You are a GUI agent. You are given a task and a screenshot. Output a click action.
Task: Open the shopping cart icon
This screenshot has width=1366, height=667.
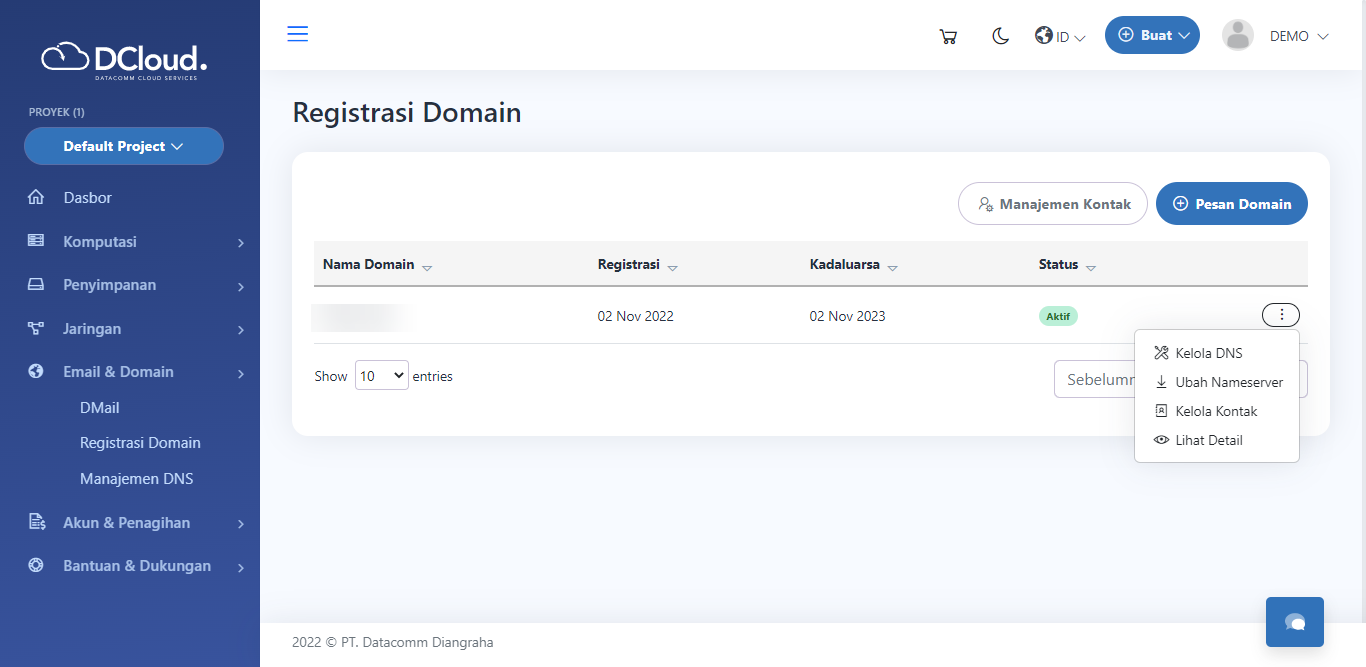coord(948,36)
